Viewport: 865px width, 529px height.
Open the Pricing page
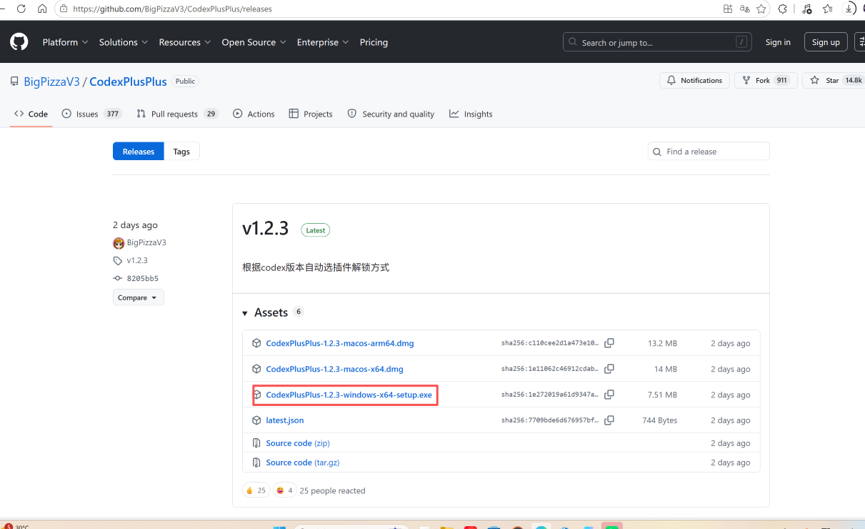click(x=373, y=42)
